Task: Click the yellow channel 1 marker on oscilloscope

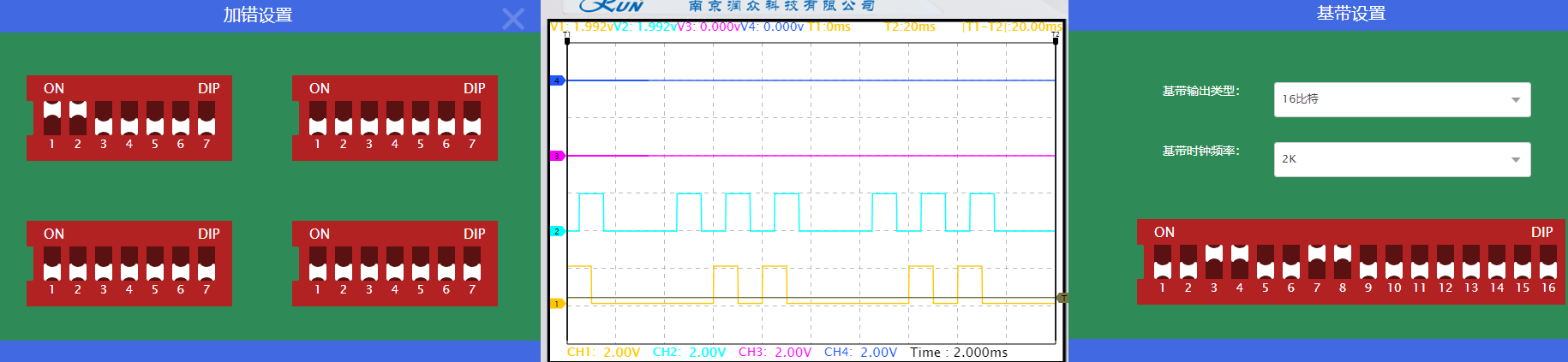Action: (x=556, y=304)
